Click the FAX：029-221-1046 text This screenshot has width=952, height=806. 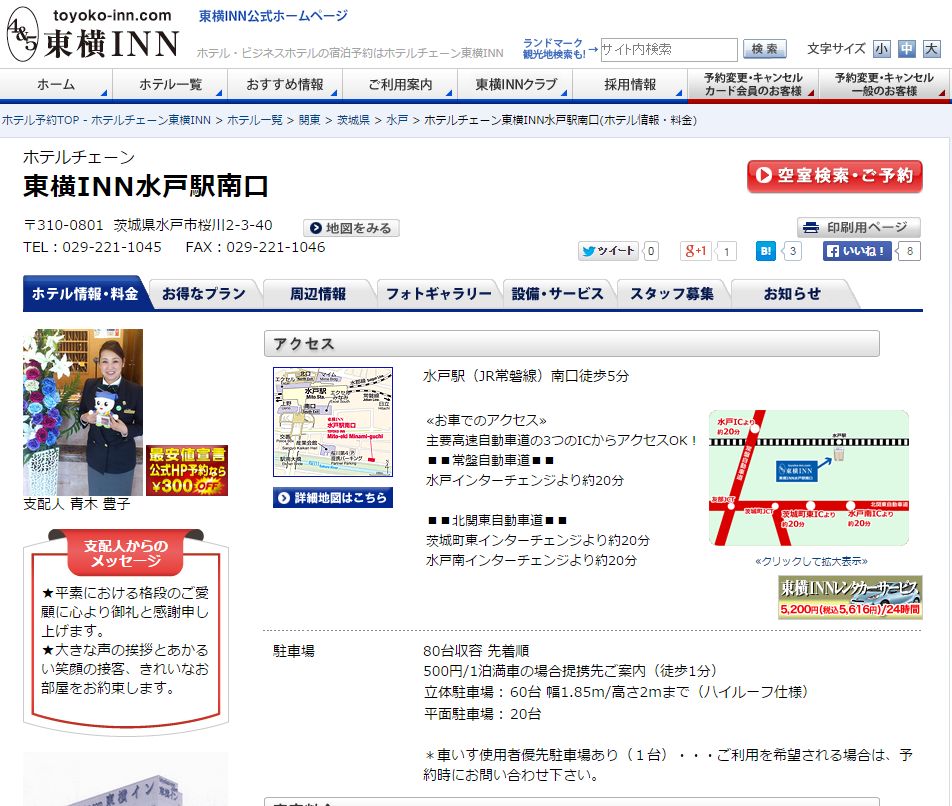[x=256, y=247]
